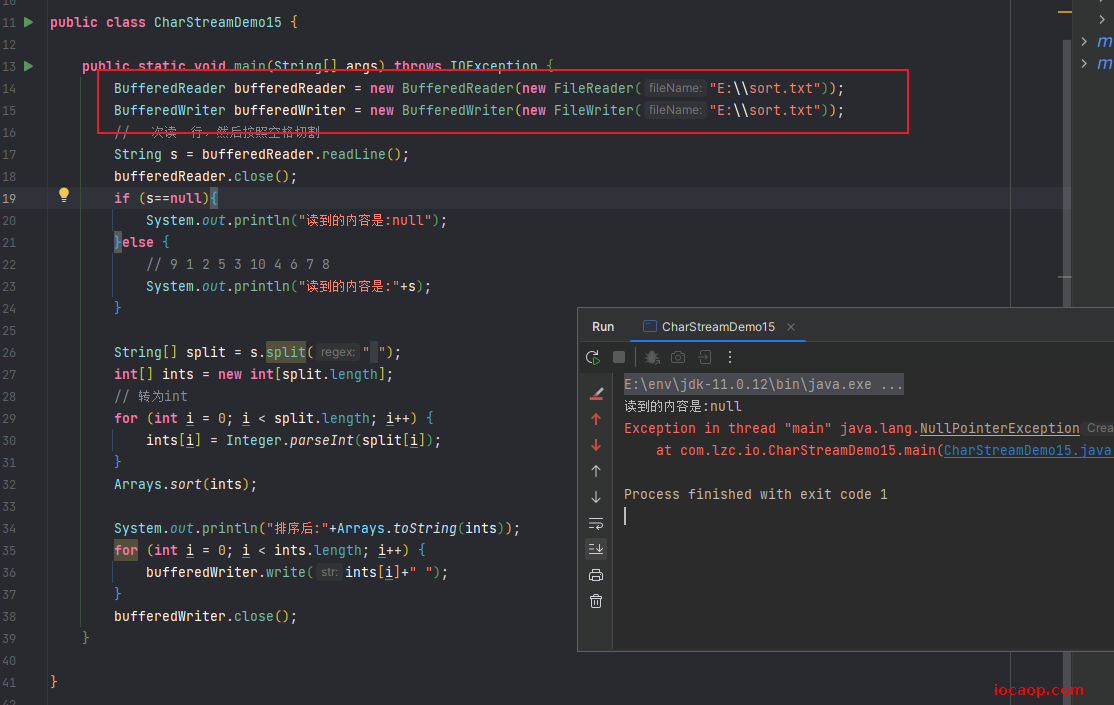Print the console output with printer icon
1114x705 pixels.
pyautogui.click(x=596, y=575)
